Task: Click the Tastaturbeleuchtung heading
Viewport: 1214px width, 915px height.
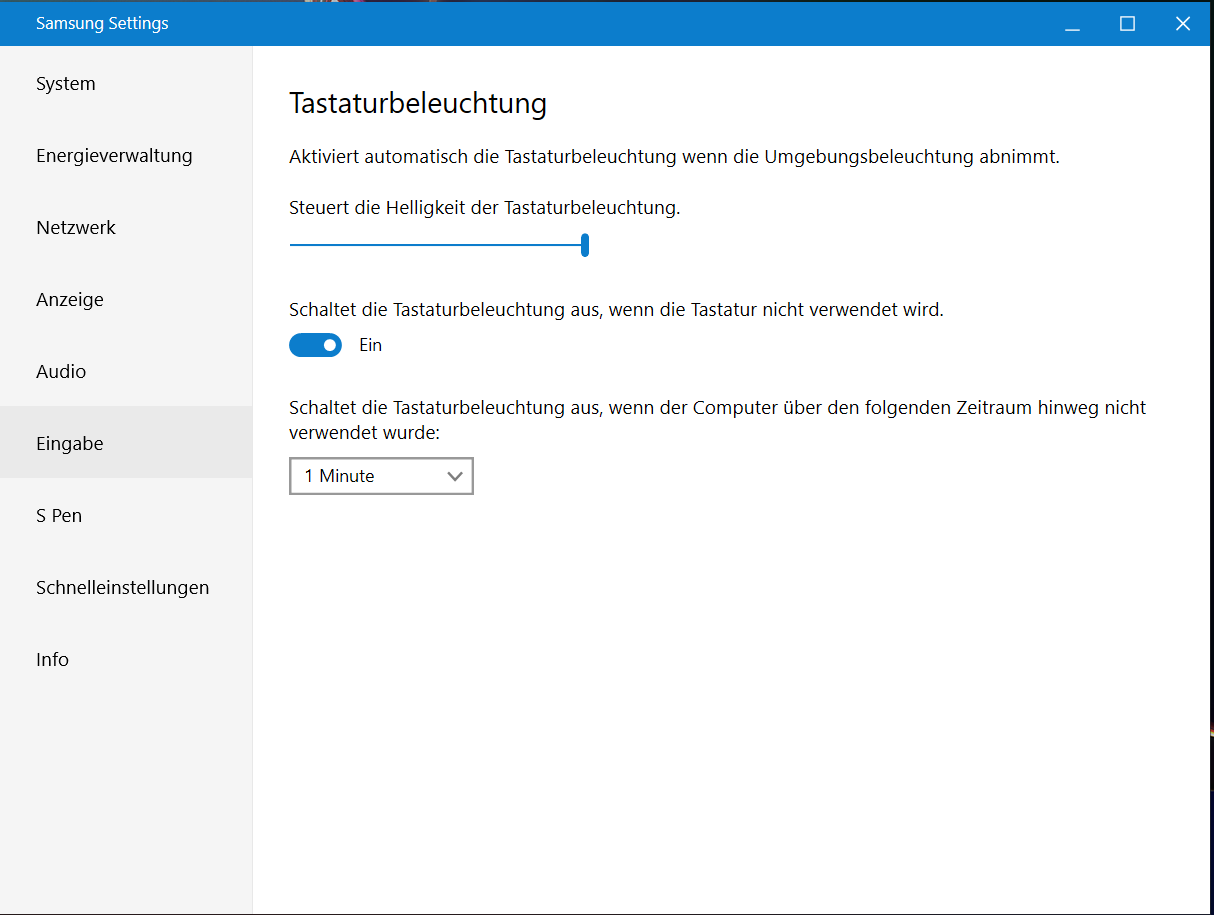Action: coord(417,104)
